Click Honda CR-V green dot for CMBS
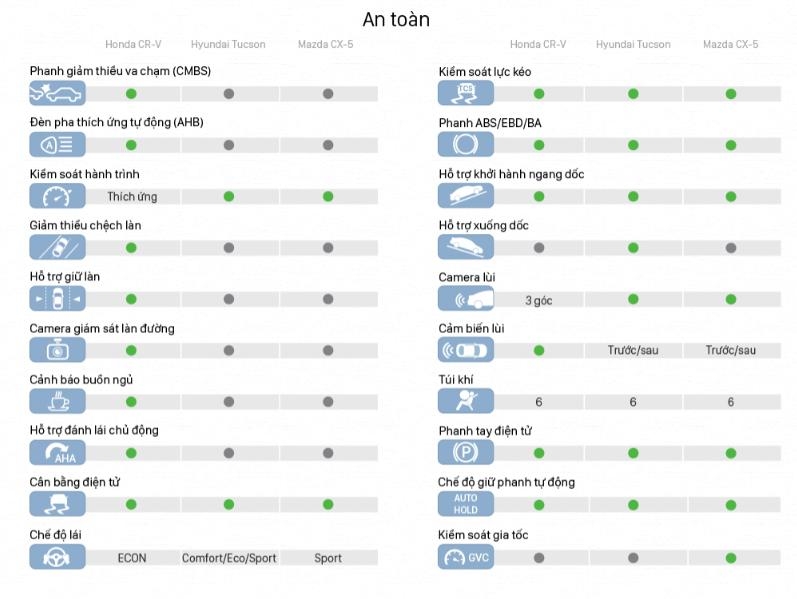Image resolution: width=797 pixels, height=599 pixels. tap(131, 94)
